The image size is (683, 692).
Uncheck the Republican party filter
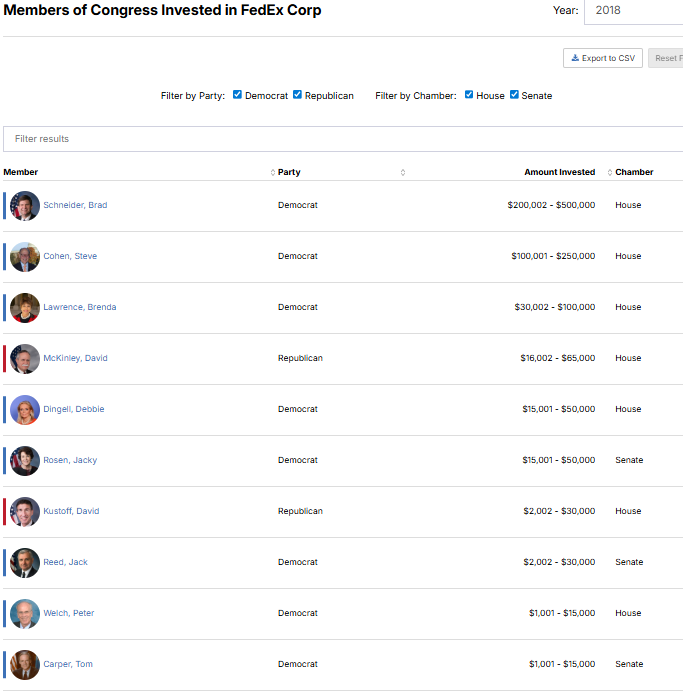coord(297,94)
